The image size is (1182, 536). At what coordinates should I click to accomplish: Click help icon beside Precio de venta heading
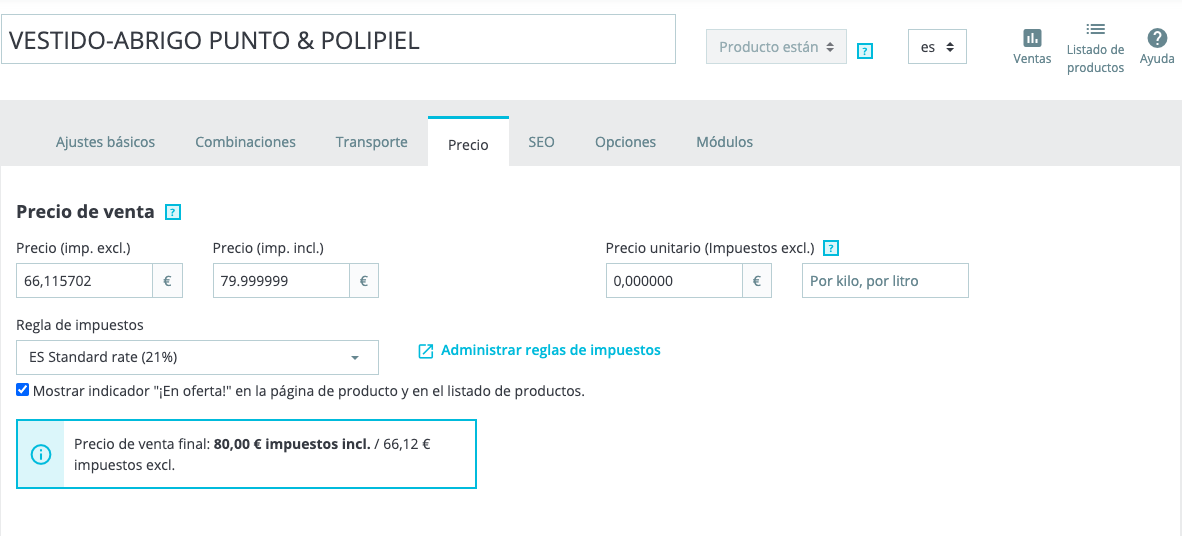pos(173,212)
